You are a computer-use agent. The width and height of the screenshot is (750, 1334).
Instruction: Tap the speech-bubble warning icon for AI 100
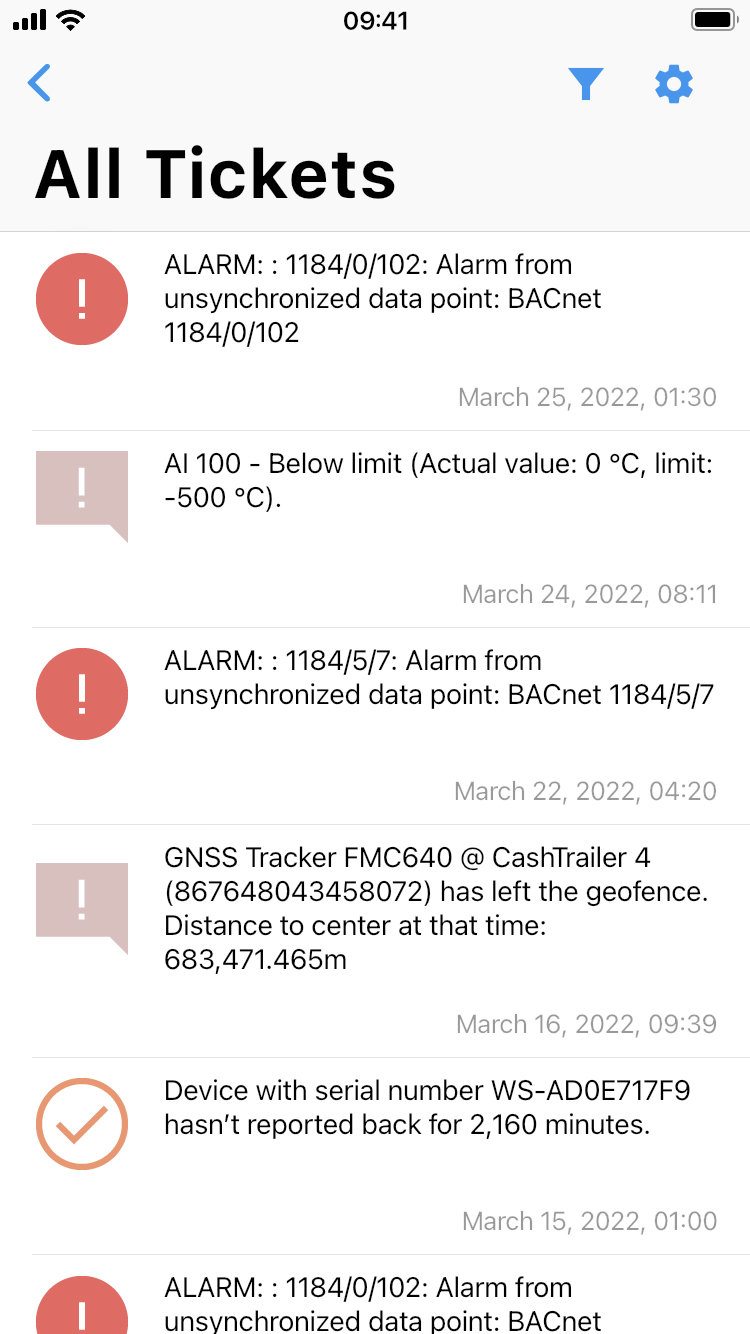(x=82, y=496)
